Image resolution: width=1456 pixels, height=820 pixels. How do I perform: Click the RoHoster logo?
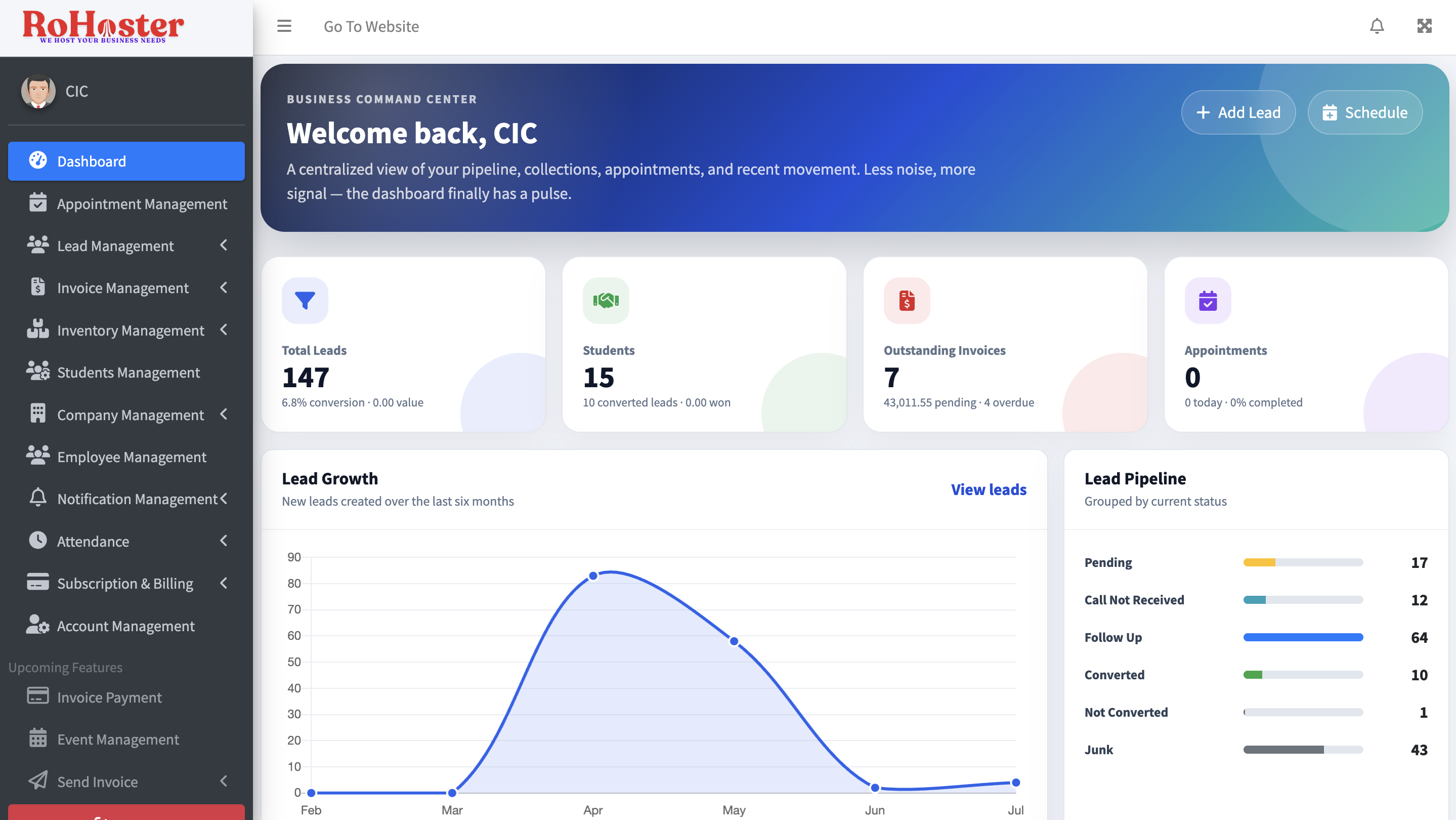(x=103, y=27)
